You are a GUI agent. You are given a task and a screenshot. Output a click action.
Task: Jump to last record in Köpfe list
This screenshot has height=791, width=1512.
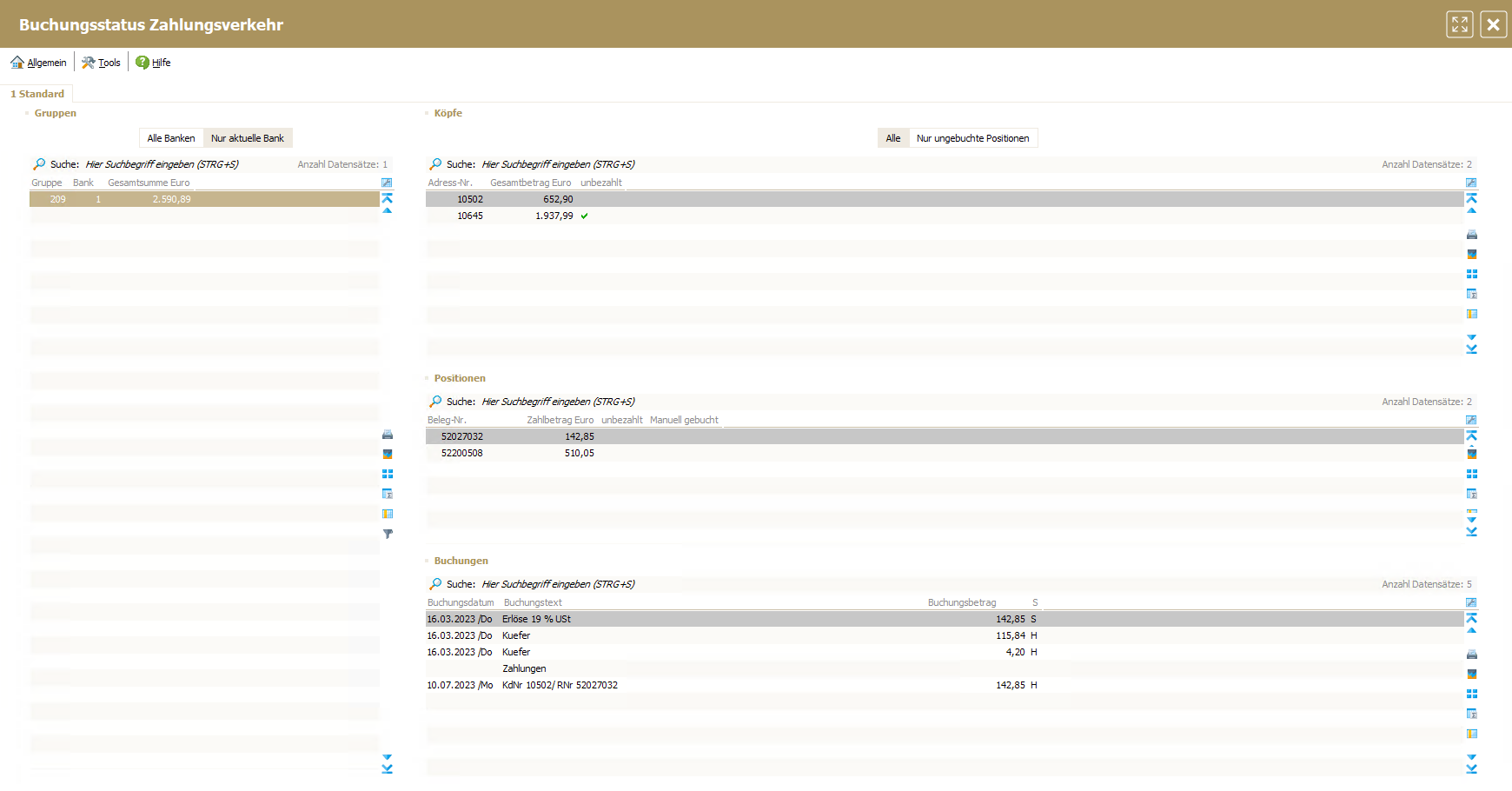click(1471, 349)
